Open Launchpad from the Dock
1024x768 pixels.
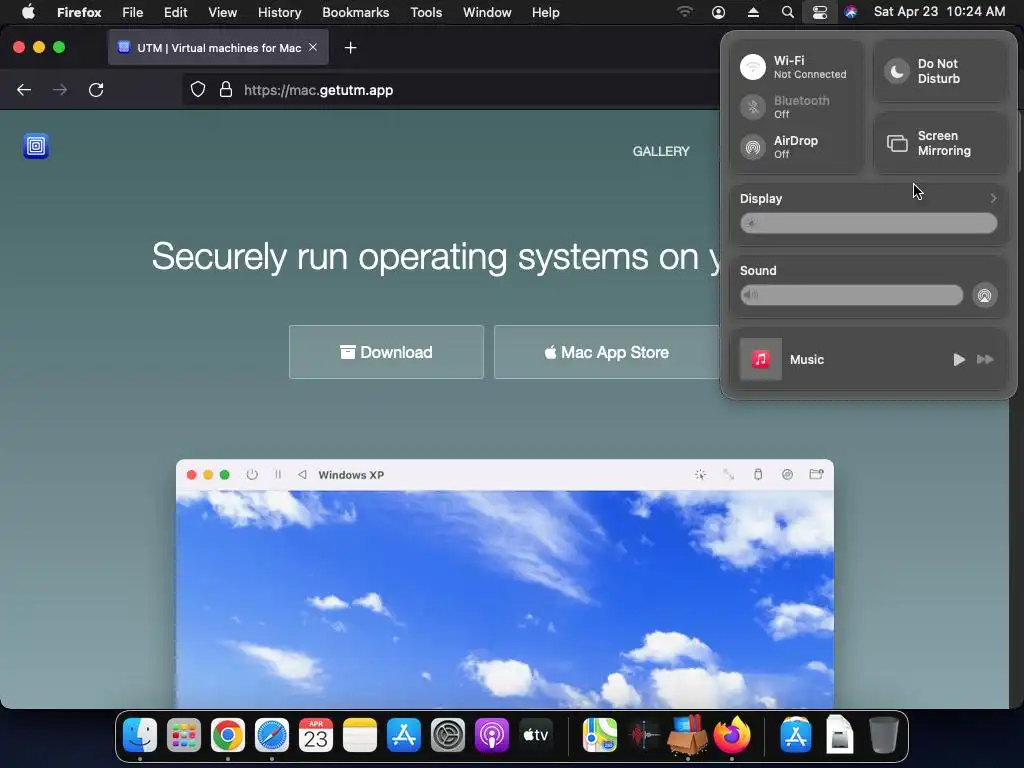[184, 735]
